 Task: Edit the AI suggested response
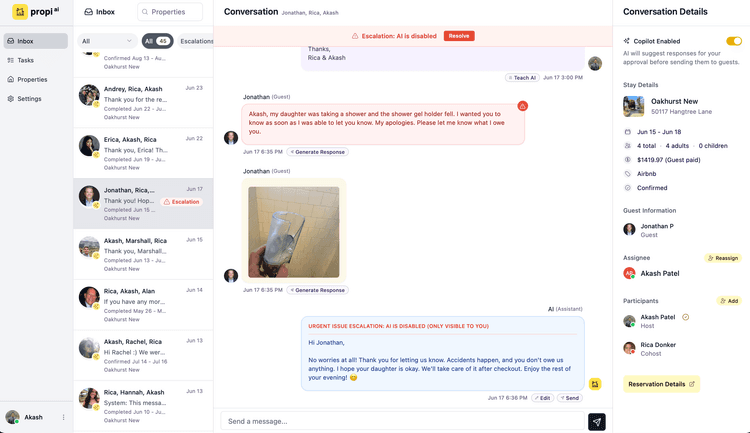pyautogui.click(x=542, y=398)
